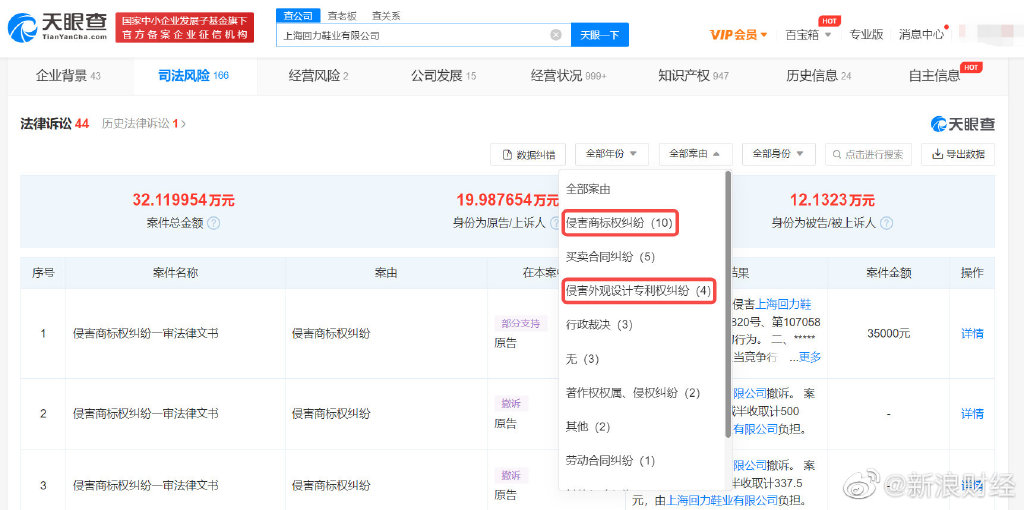This screenshot has width=1024, height=510.
Task: Open the 百宝箱 dropdown menu
Action: coord(808,35)
